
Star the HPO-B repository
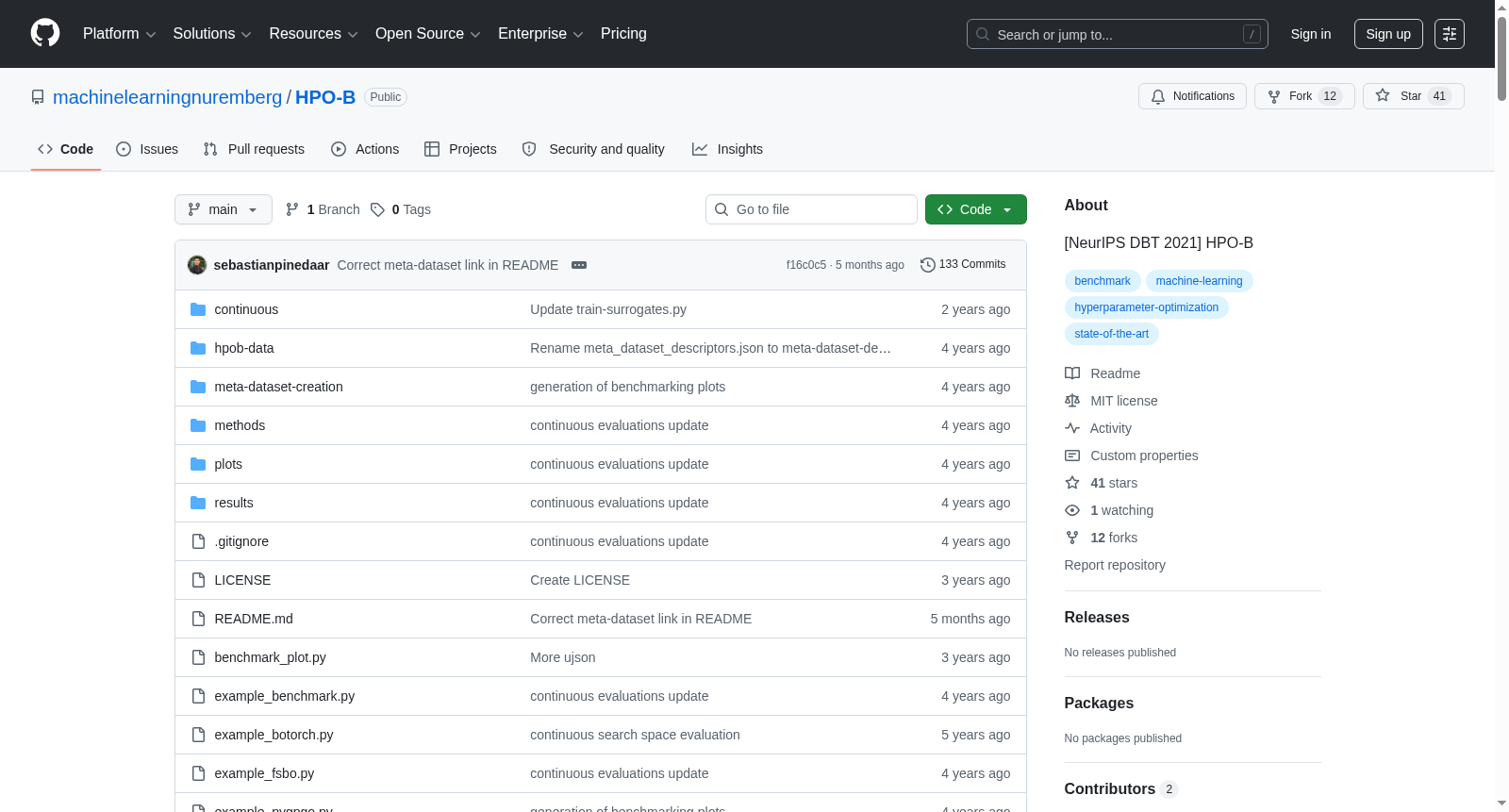point(1413,96)
